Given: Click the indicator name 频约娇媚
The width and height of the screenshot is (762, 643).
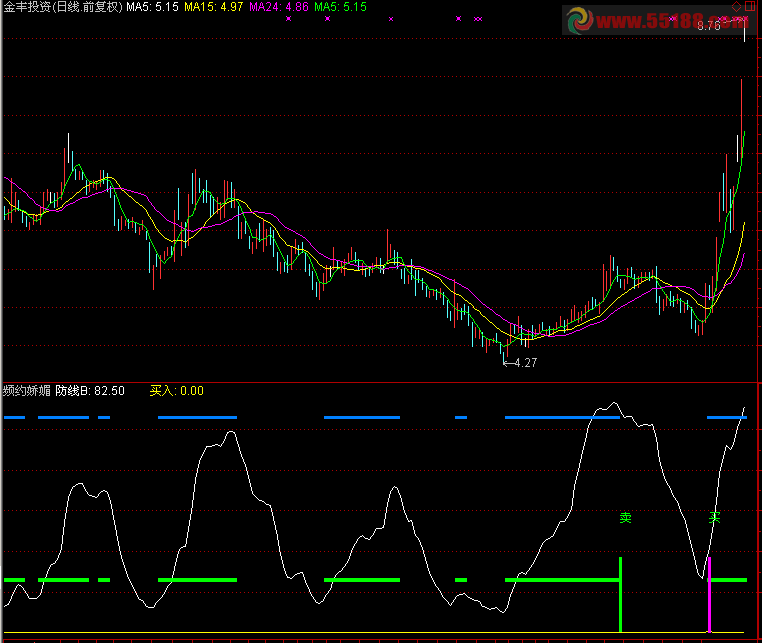Looking at the screenshot, I should click(27, 391).
